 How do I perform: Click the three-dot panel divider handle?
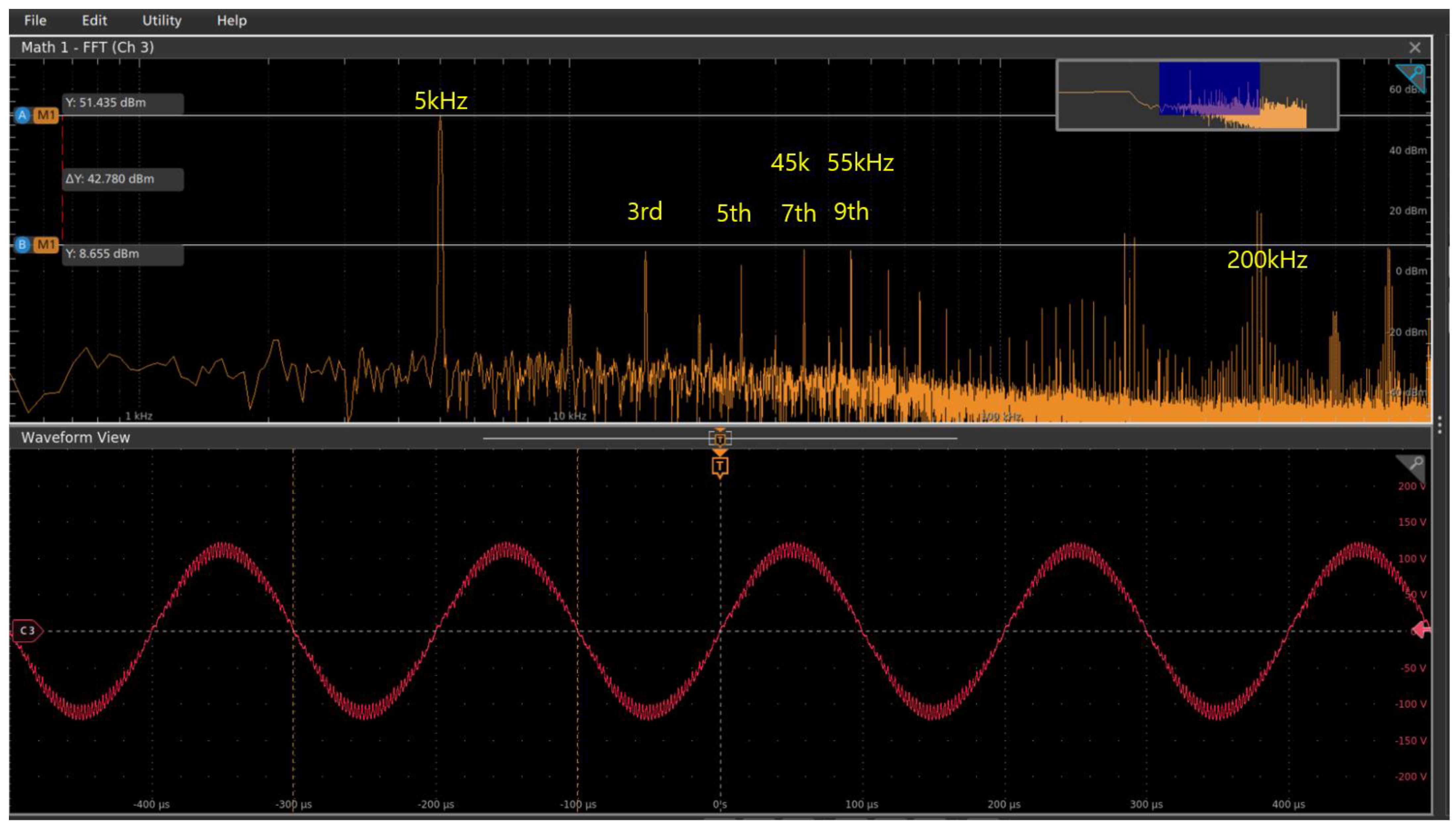coord(1439,425)
